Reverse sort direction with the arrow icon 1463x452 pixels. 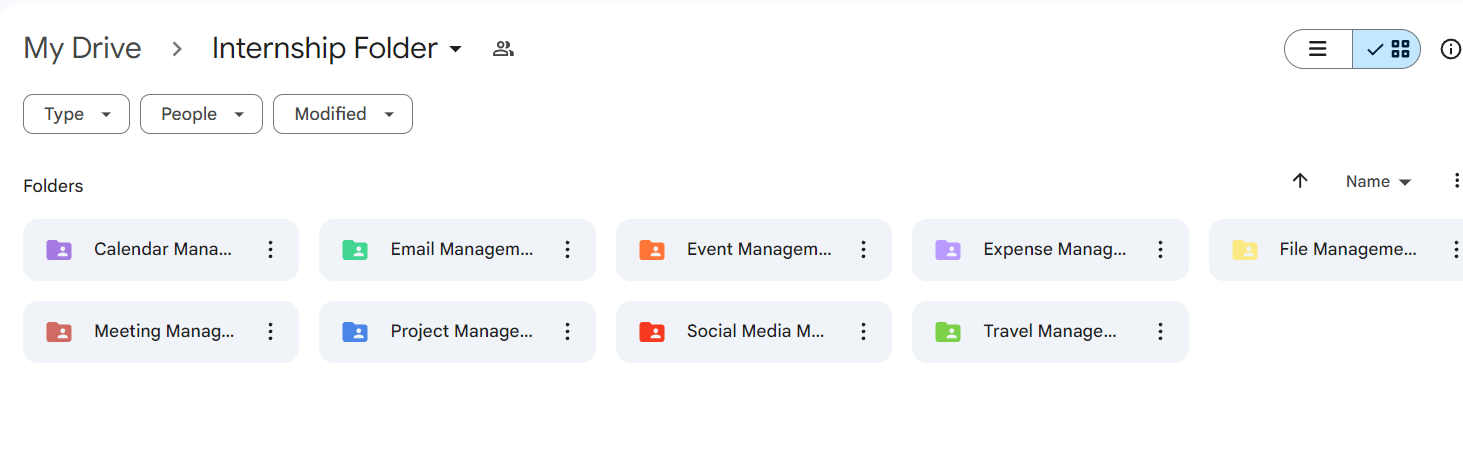point(1300,181)
